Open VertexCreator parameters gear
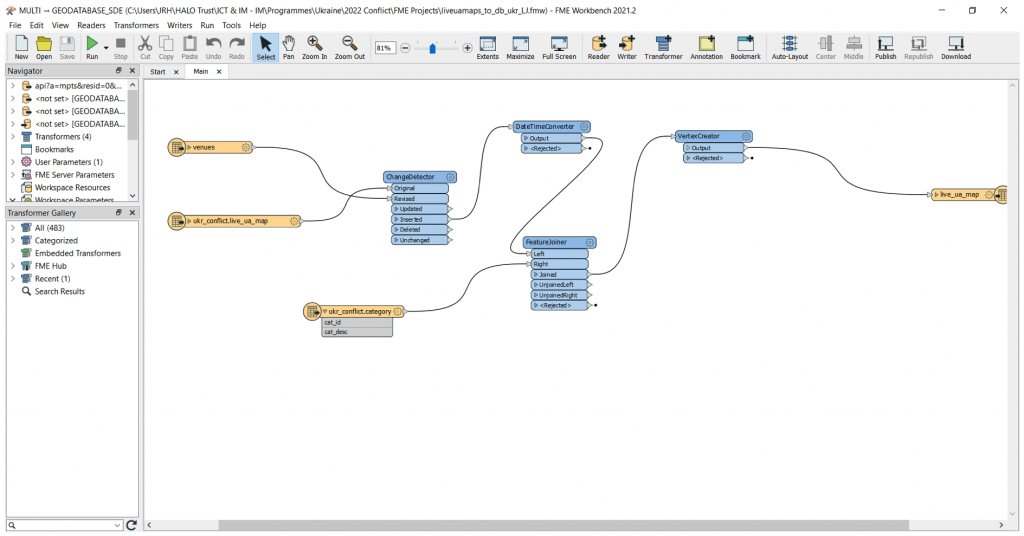This screenshot has width=1024, height=536. pos(746,136)
